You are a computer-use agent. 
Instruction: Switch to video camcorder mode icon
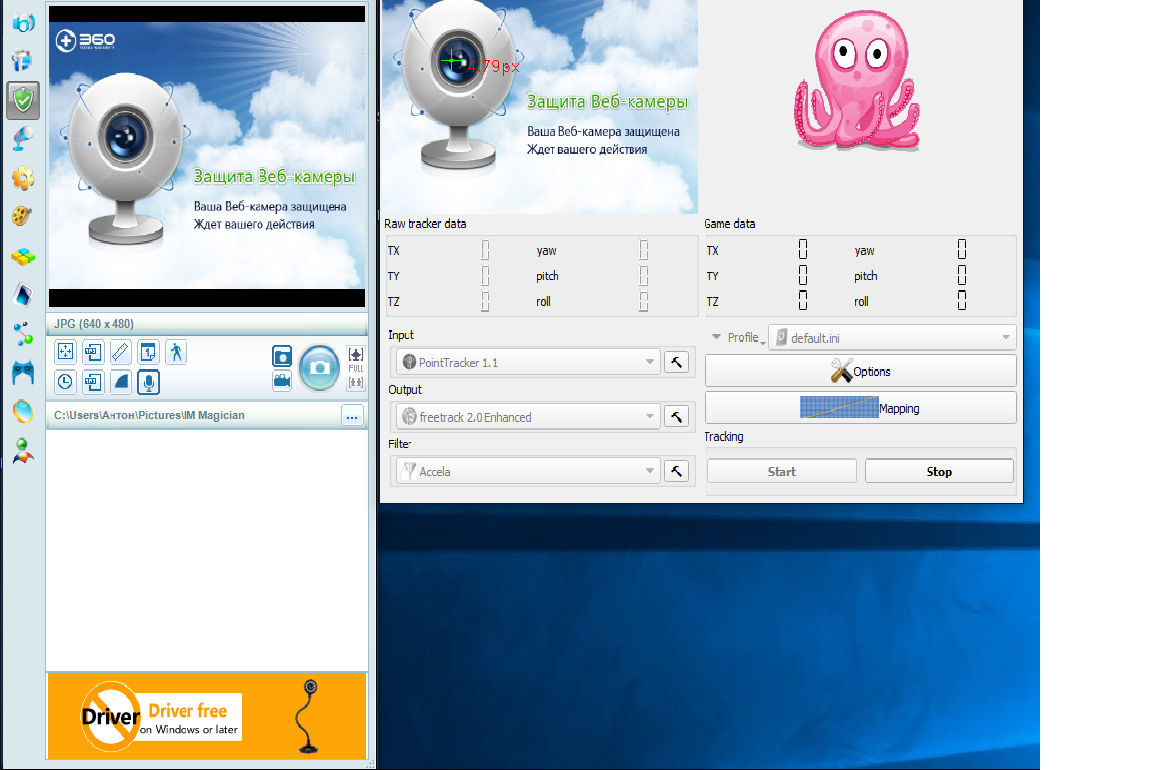(282, 381)
